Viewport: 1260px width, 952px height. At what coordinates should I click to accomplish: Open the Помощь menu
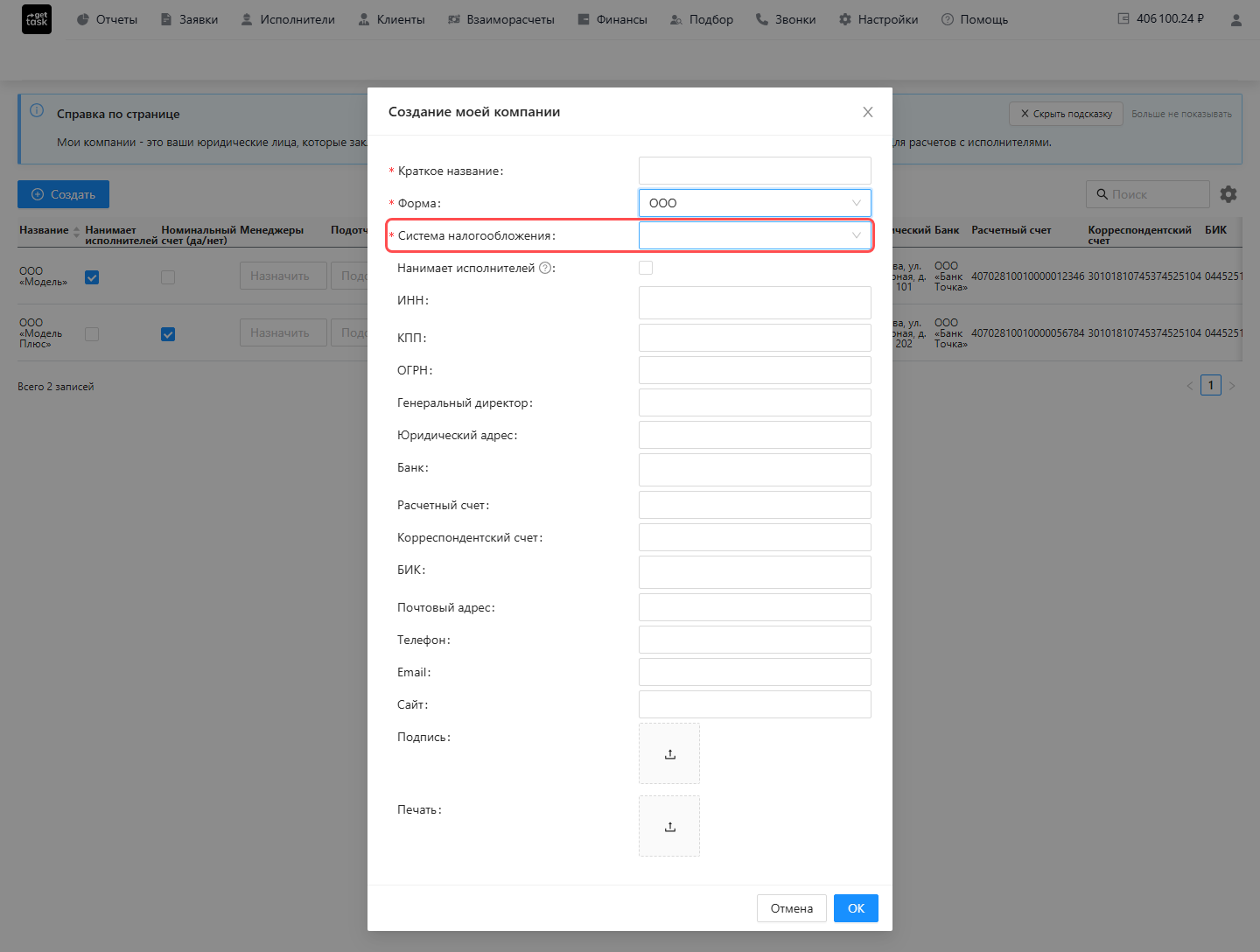[x=975, y=19]
